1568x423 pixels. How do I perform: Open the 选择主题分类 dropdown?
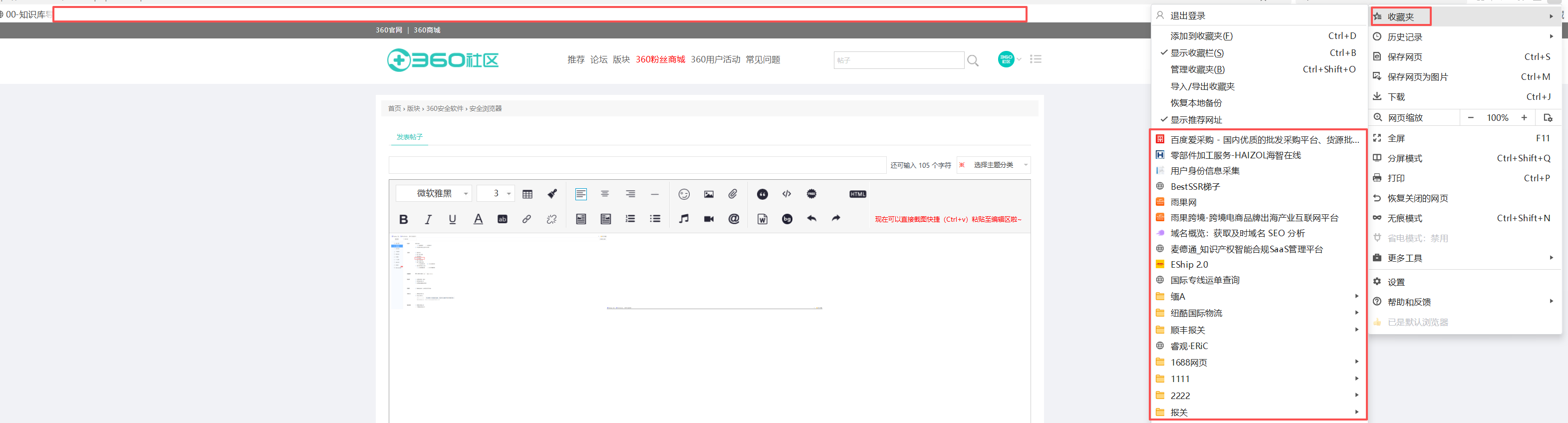click(994, 165)
